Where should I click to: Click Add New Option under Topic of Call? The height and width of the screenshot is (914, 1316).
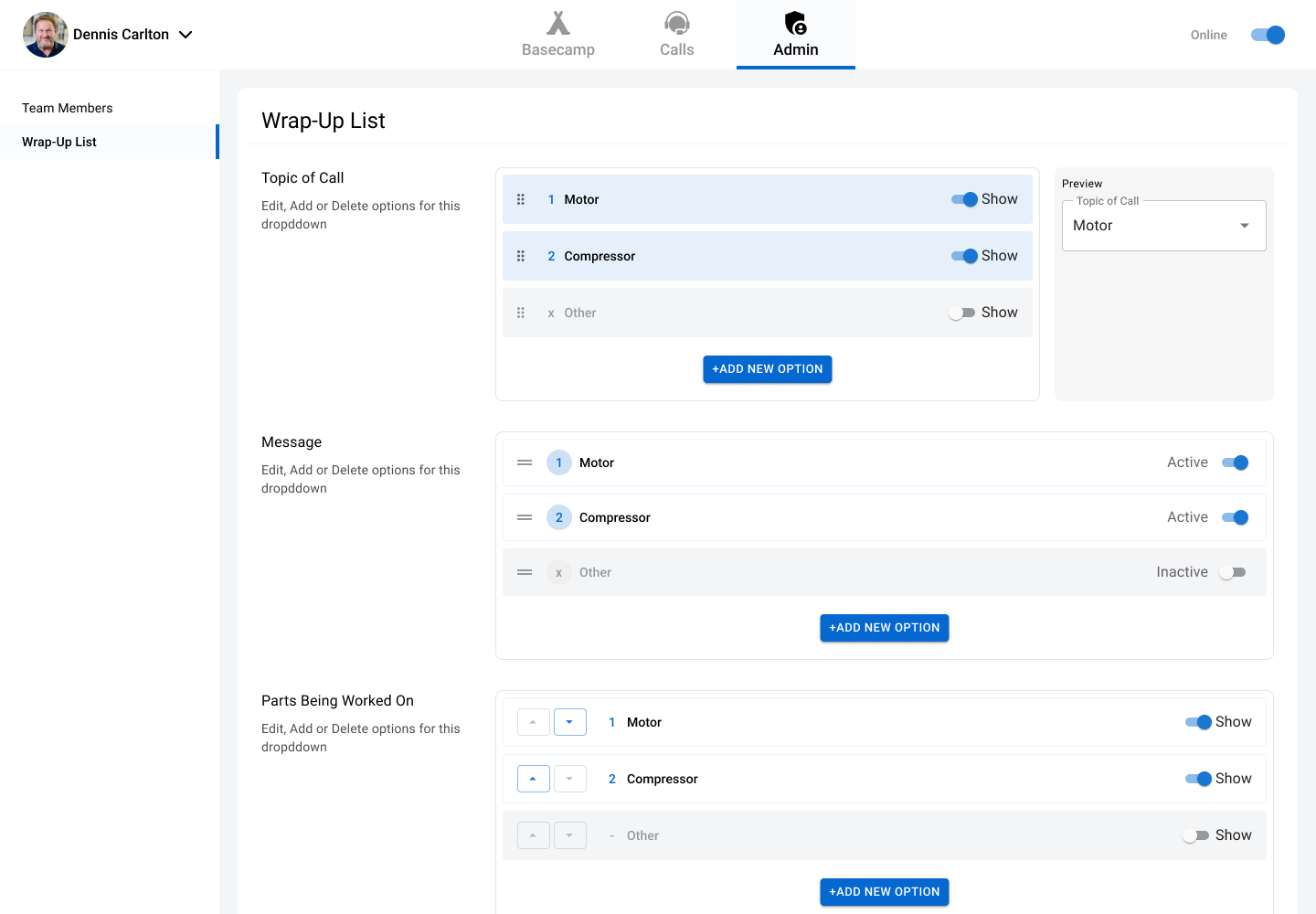click(x=767, y=369)
